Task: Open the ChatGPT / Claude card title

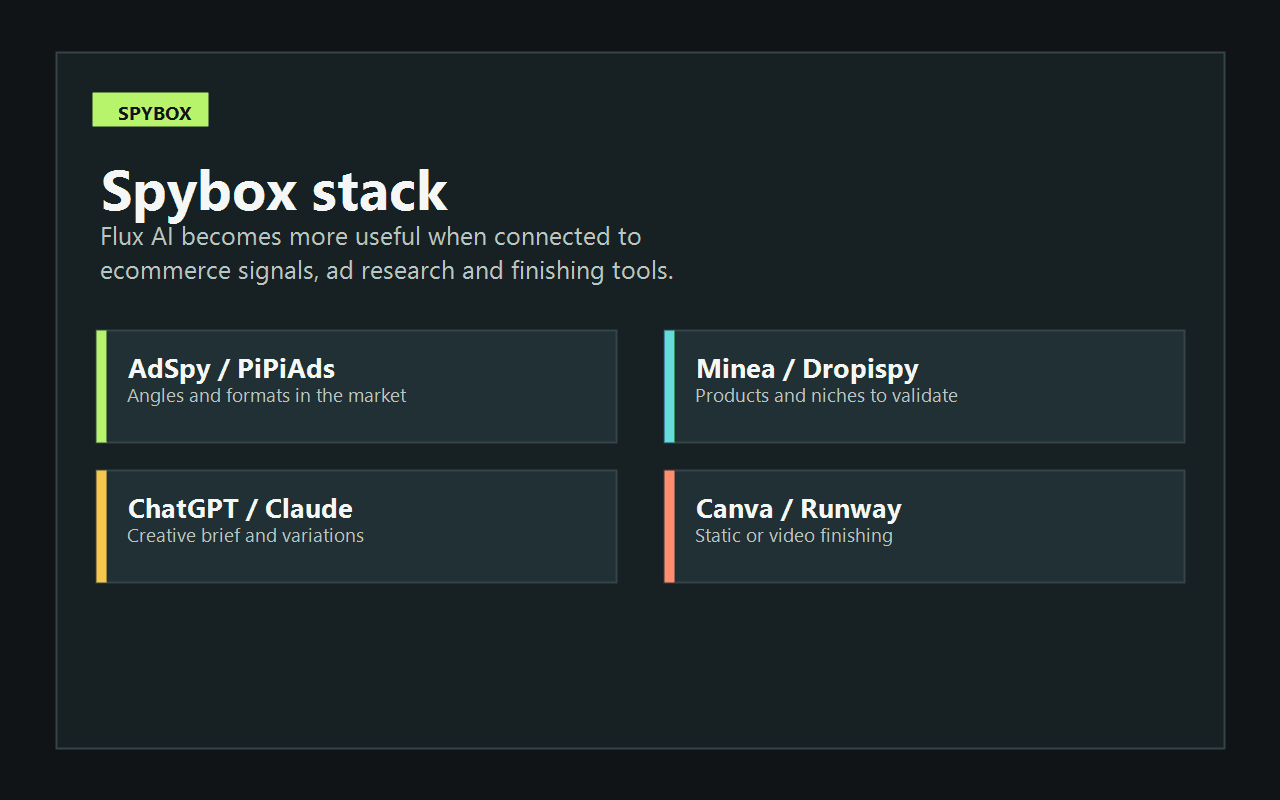Action: click(240, 509)
